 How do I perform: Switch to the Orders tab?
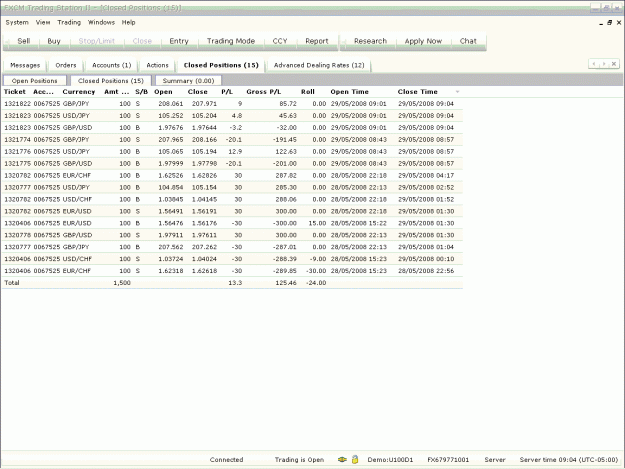[66, 65]
